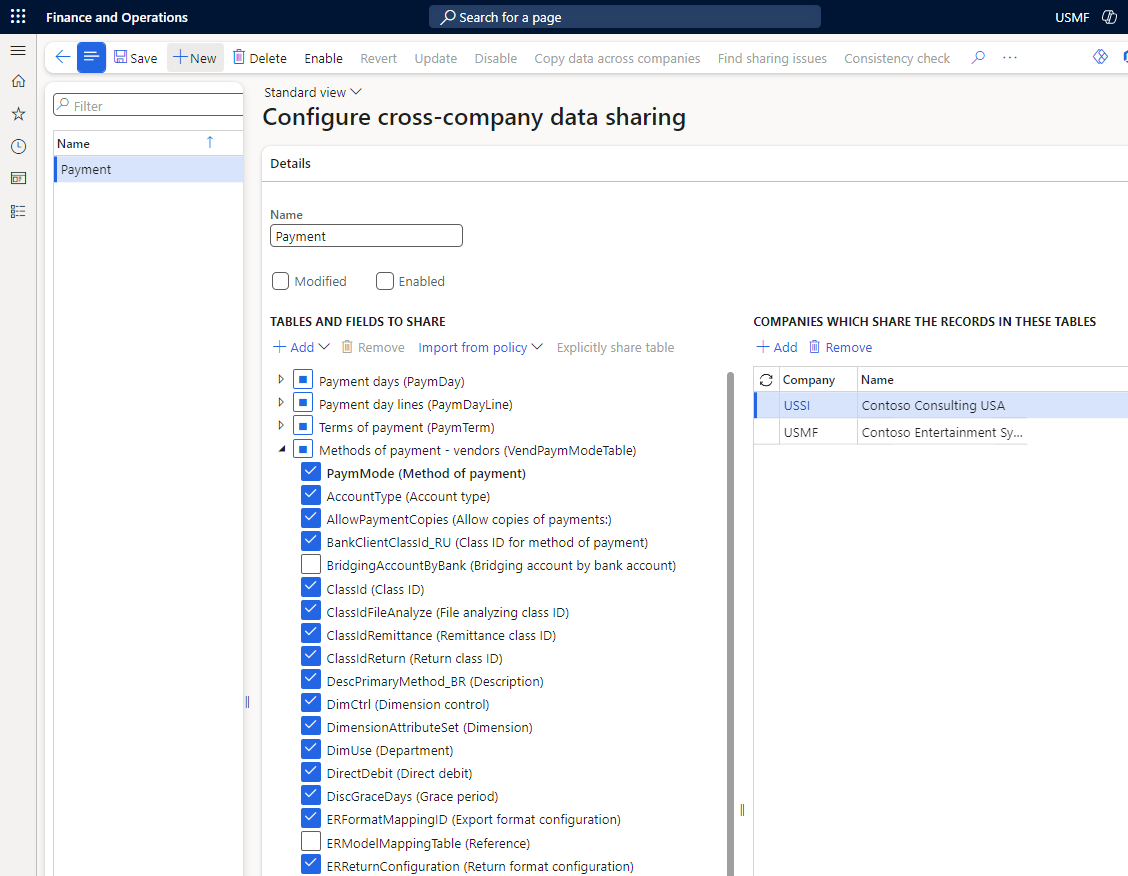Click Copy data across companies
This screenshot has height=876, width=1128.
click(617, 57)
